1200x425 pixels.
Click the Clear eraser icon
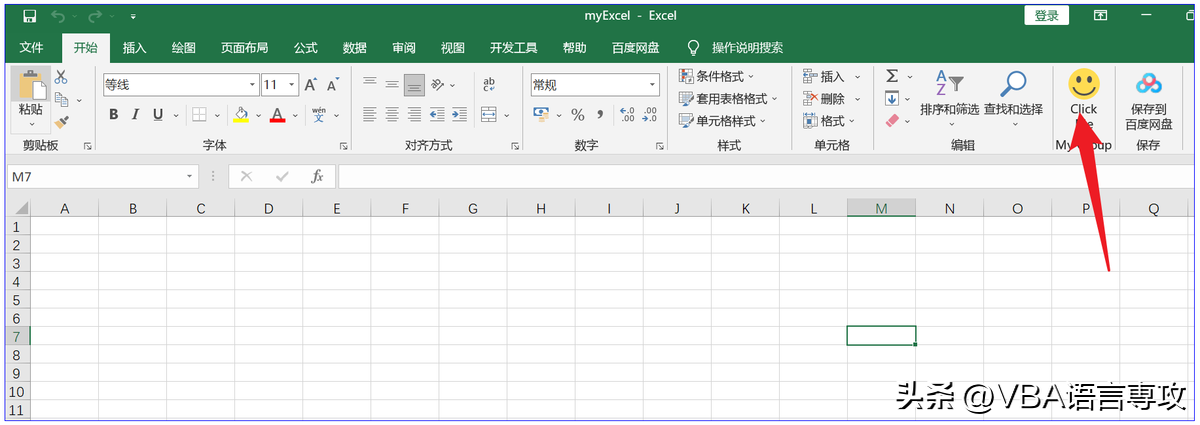tap(892, 120)
